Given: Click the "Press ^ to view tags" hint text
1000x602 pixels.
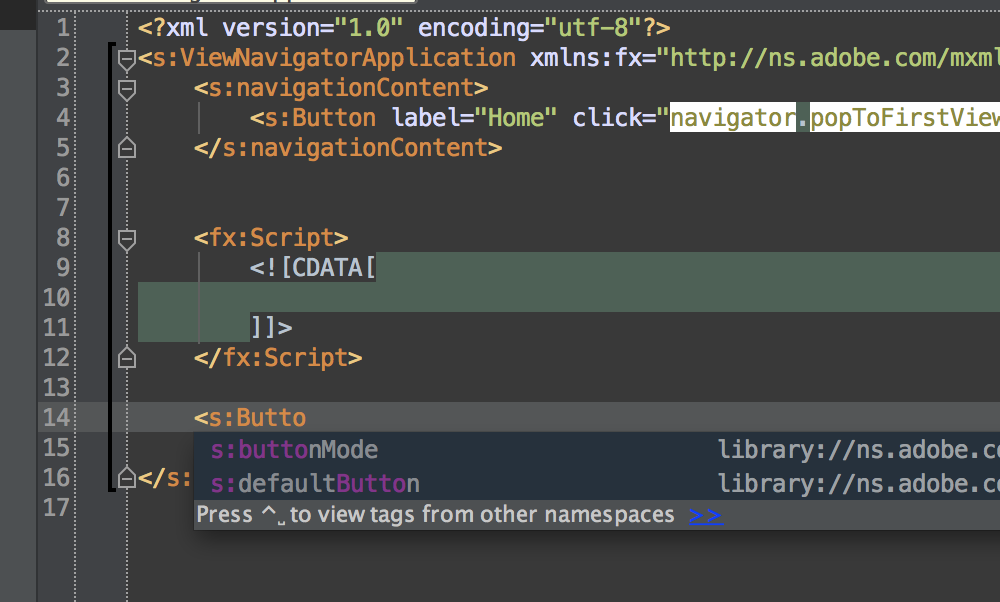Looking at the screenshot, I should click(x=435, y=515).
